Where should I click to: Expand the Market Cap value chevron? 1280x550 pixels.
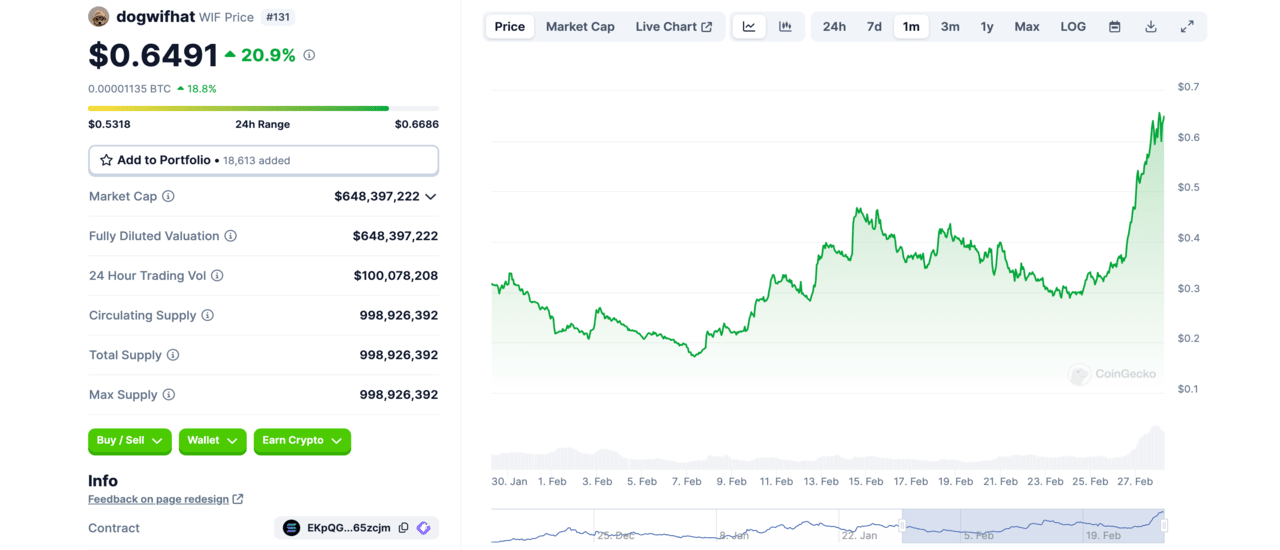(x=430, y=197)
